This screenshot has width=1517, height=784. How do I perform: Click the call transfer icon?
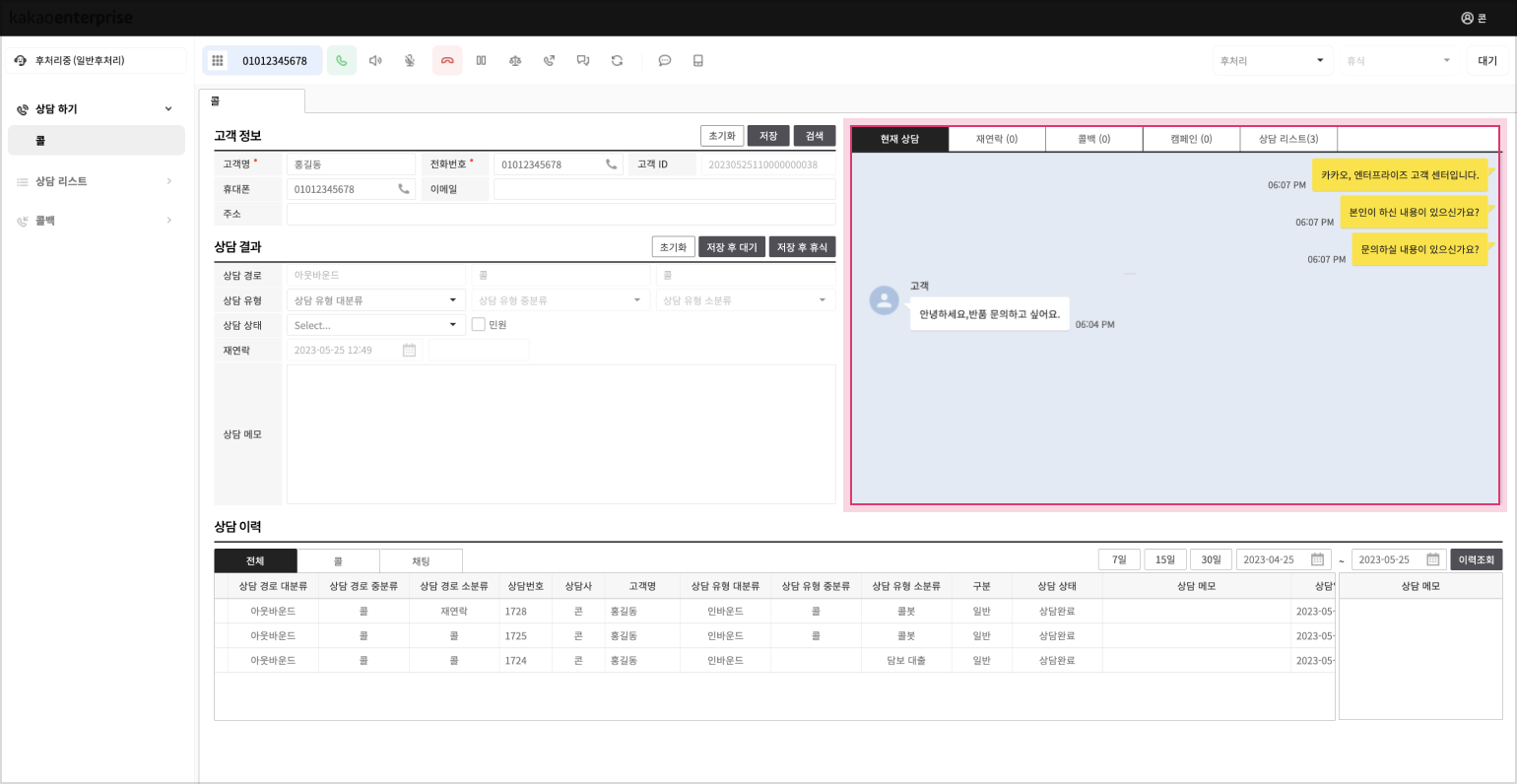pyautogui.click(x=549, y=61)
